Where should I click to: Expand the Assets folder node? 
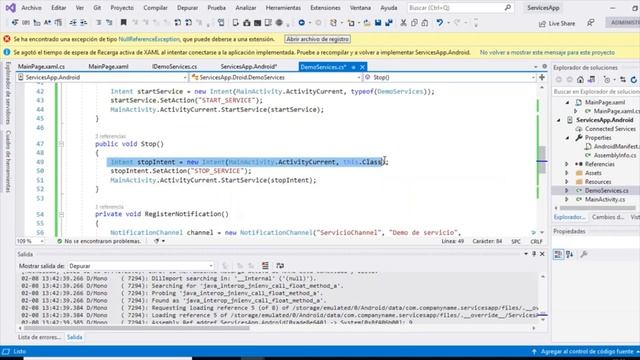567,173
